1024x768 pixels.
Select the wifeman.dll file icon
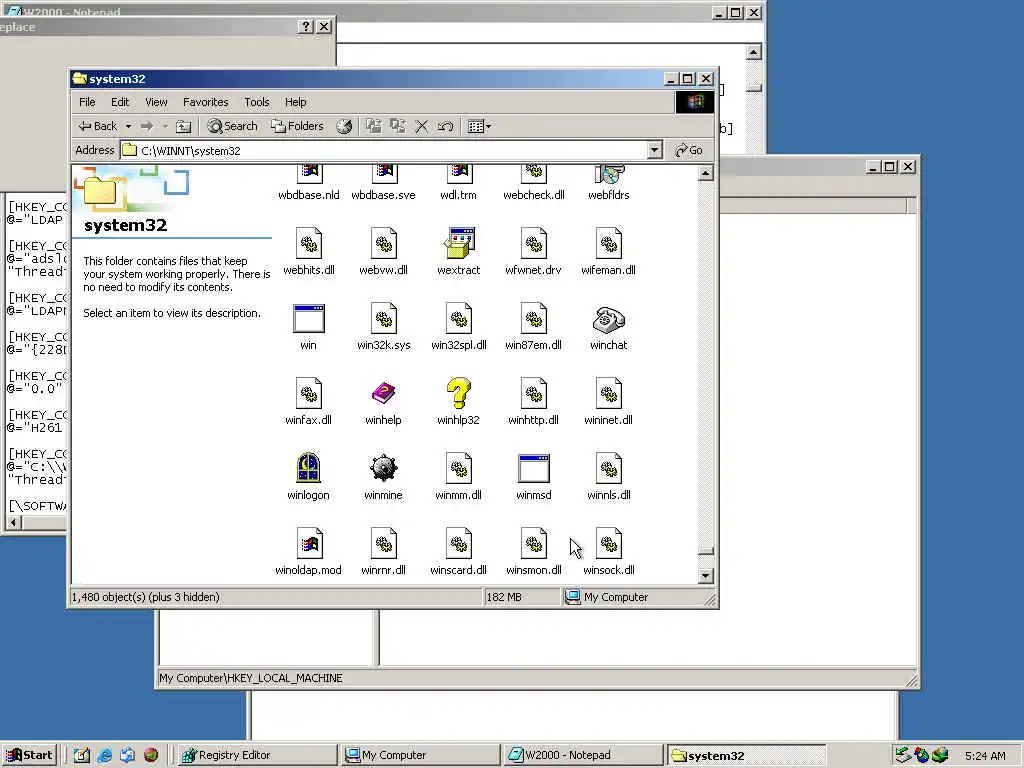click(x=609, y=243)
